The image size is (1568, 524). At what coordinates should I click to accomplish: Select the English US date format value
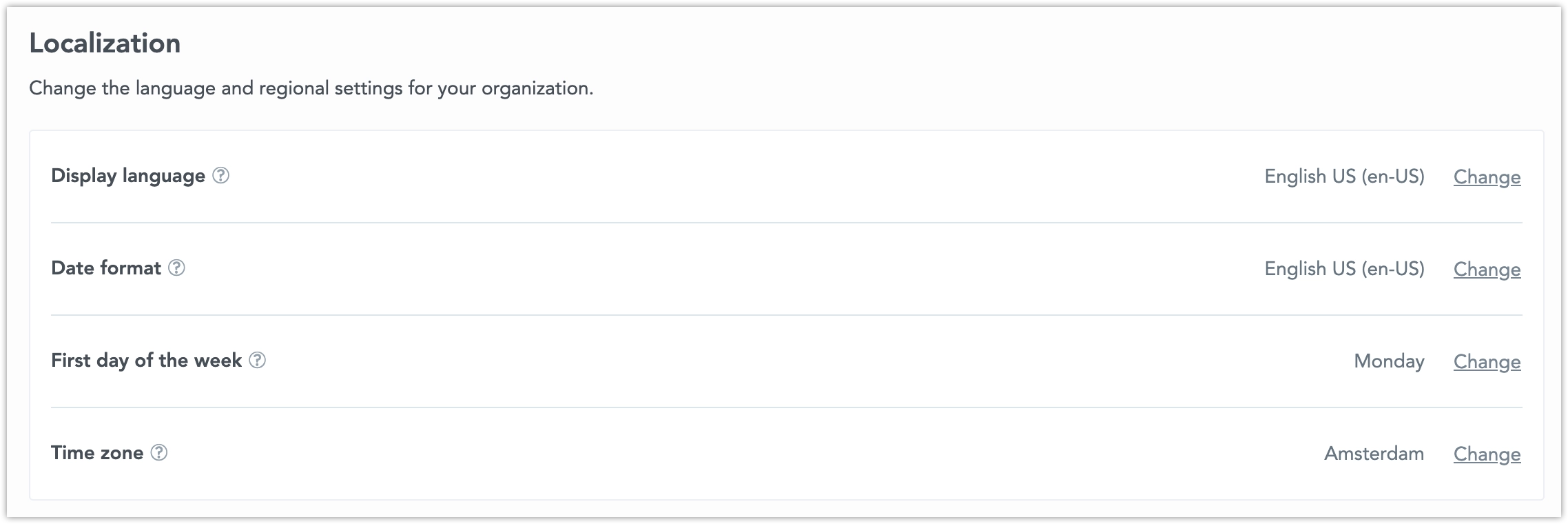coord(1344,269)
